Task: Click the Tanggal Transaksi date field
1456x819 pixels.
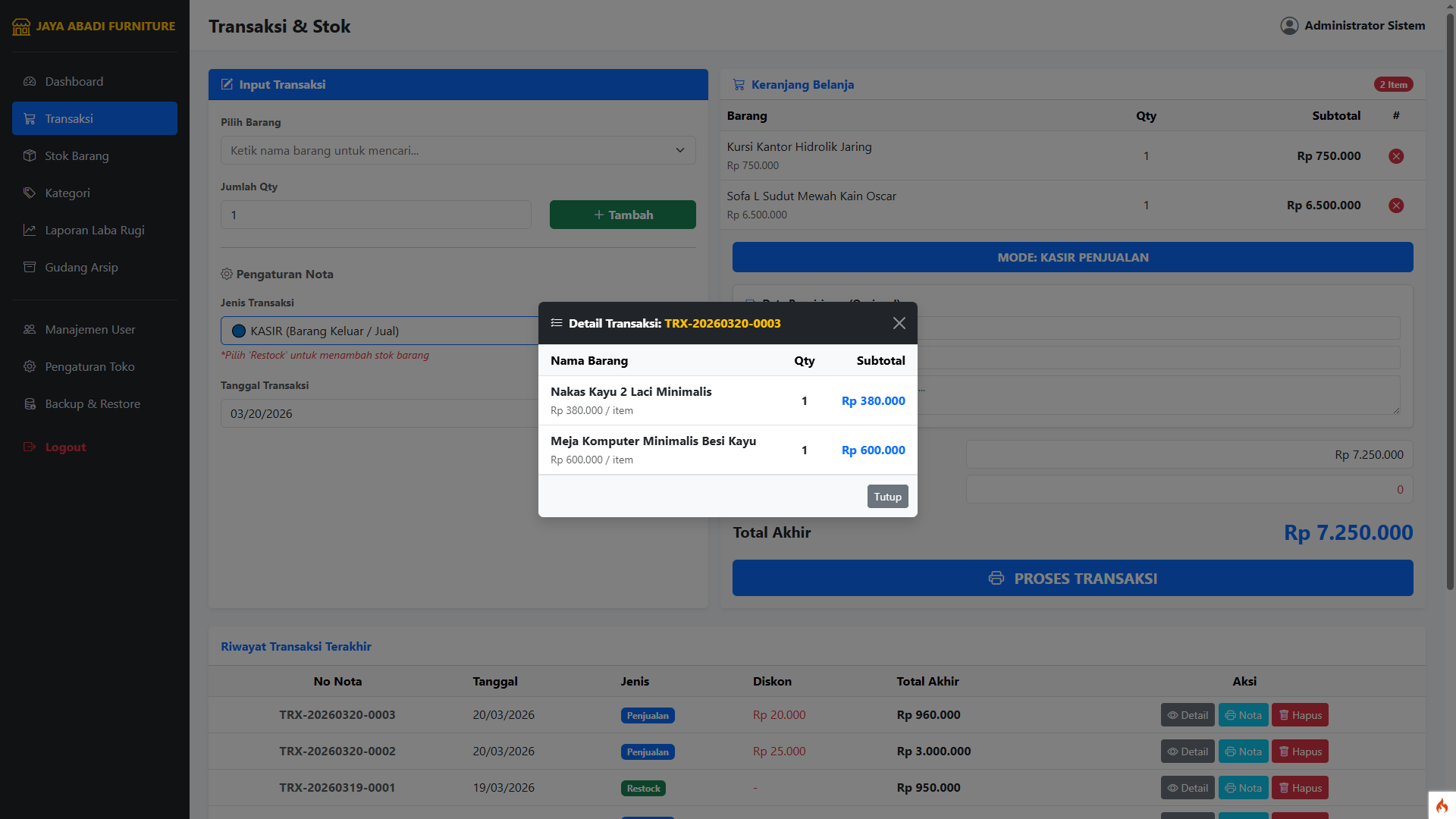Action: (379, 413)
